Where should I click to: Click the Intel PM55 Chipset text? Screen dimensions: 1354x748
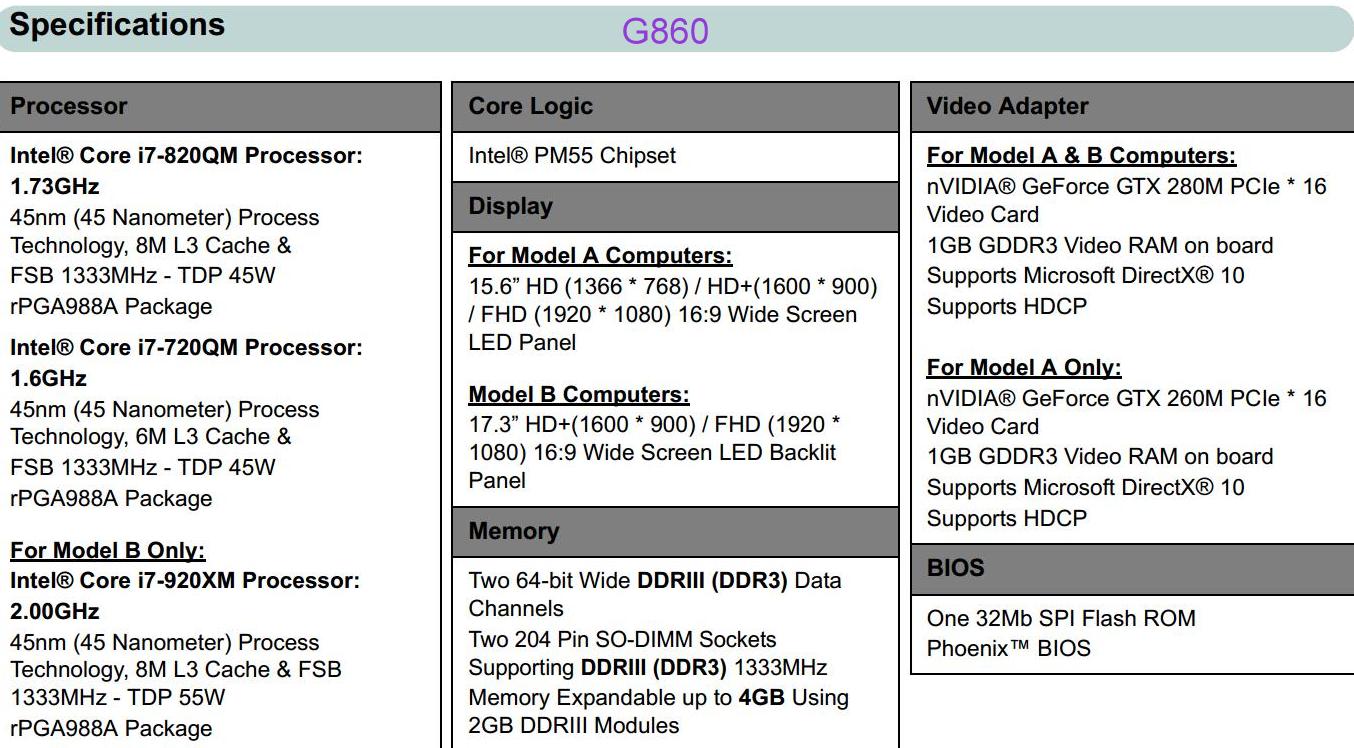tap(572, 156)
